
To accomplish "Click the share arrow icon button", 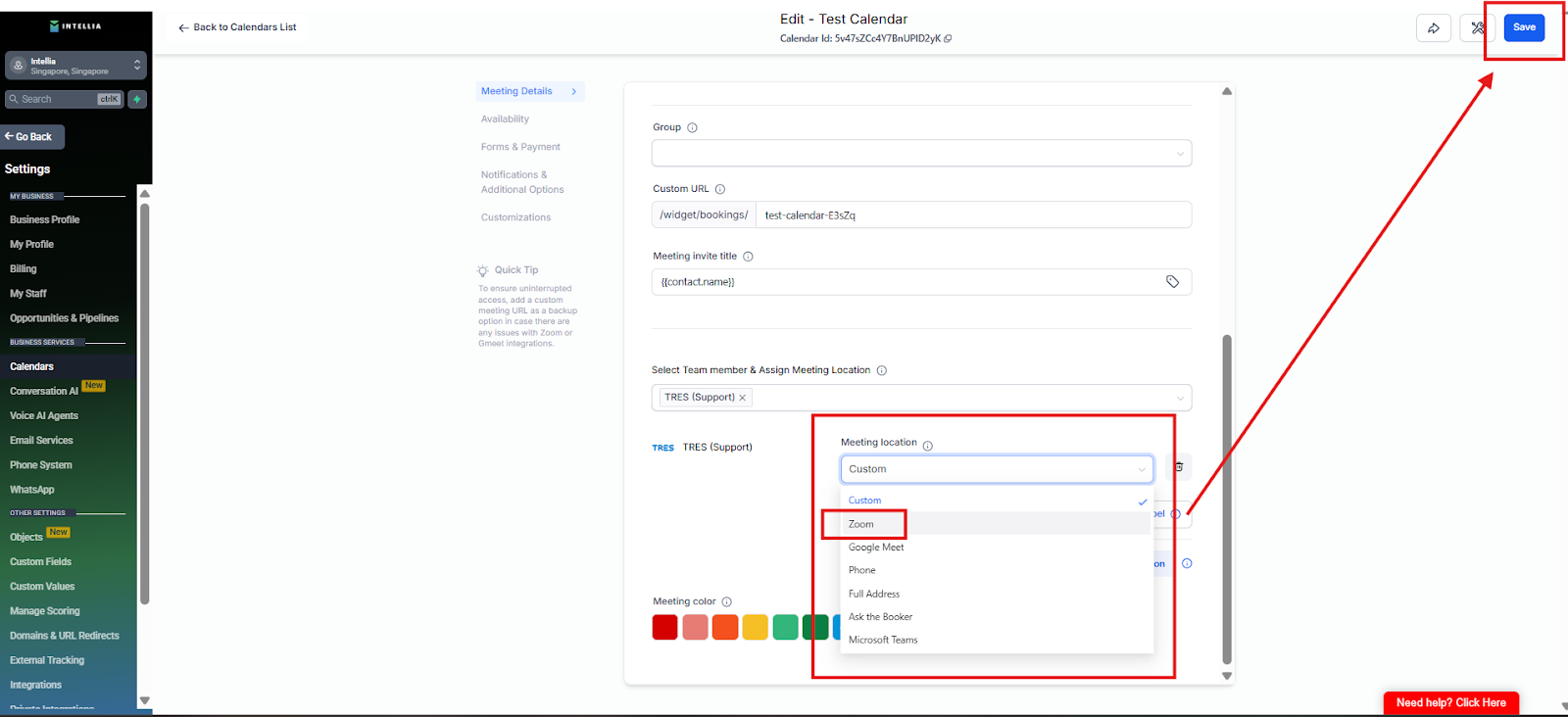I will click(1434, 28).
